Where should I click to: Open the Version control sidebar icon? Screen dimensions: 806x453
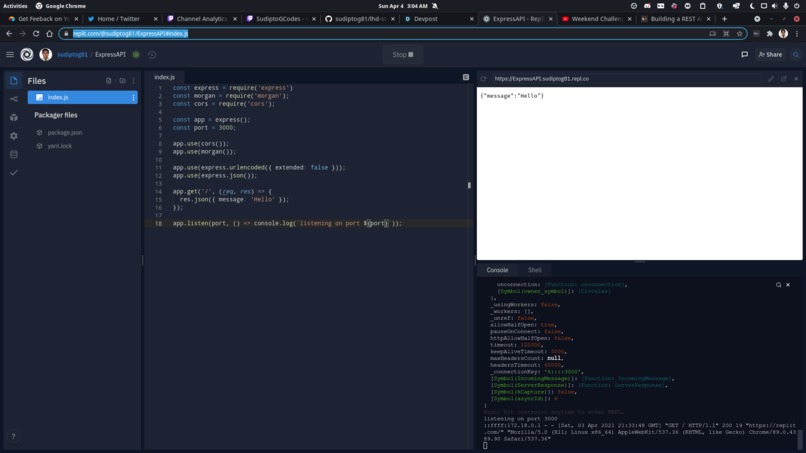click(14, 99)
